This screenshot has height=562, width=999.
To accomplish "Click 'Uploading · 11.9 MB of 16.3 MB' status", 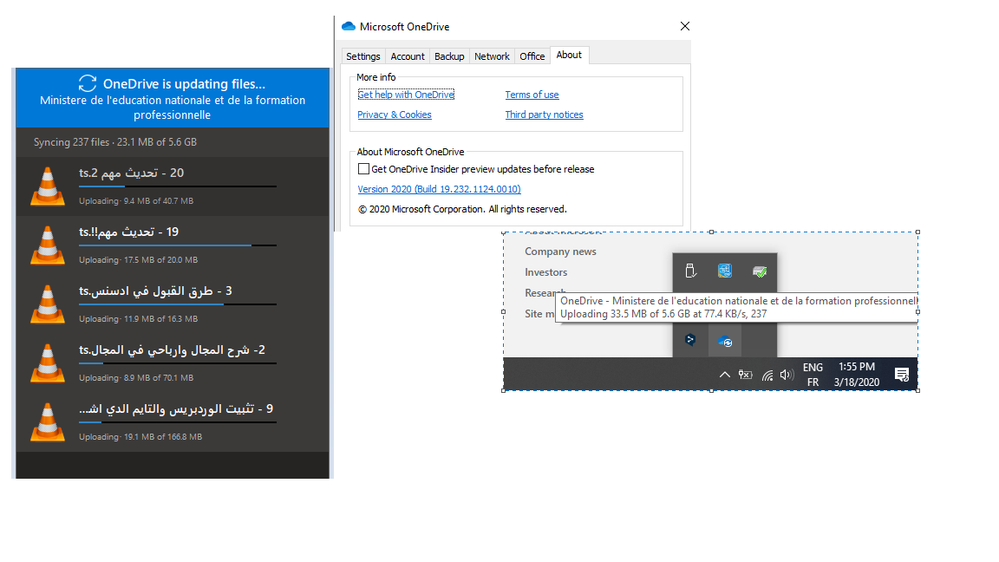I will pyautogui.click(x=138, y=319).
